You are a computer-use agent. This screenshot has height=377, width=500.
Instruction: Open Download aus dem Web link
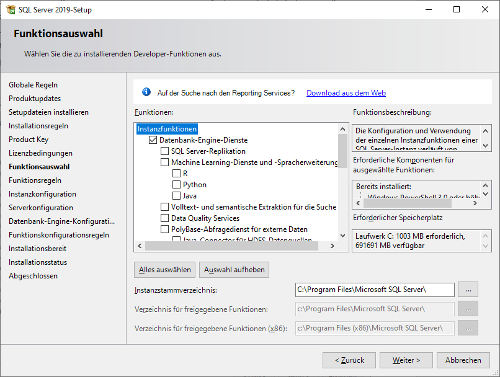pos(346,93)
